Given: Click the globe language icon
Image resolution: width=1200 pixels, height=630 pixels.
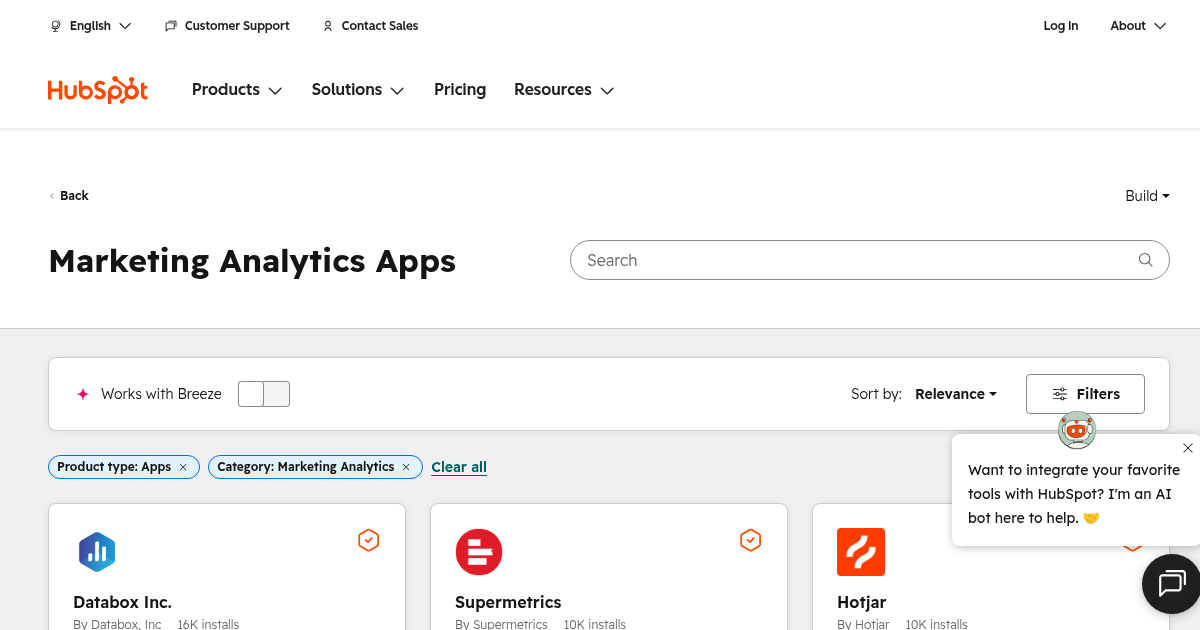Looking at the screenshot, I should (x=56, y=26).
